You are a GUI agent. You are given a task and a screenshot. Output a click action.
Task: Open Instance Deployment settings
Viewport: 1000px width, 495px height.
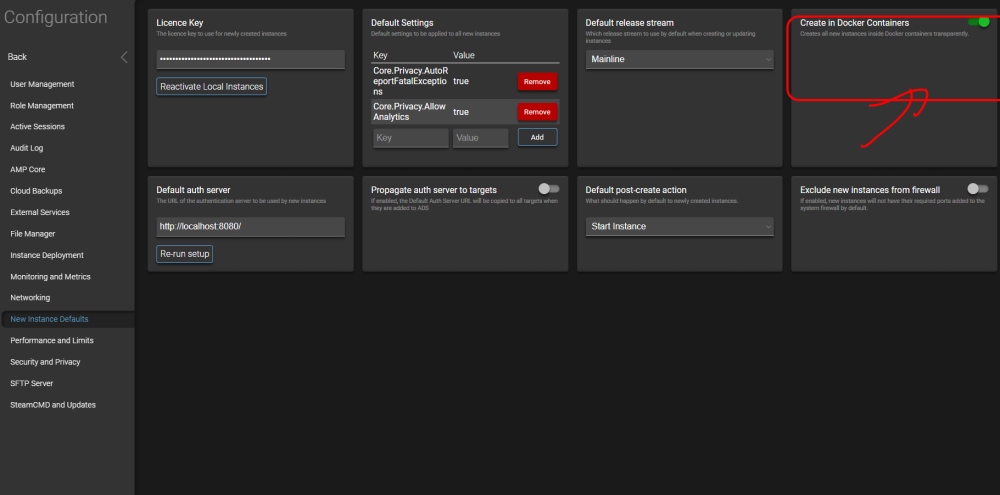(47, 255)
